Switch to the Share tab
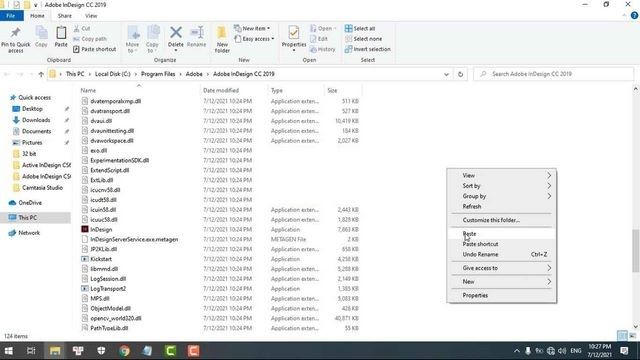 coord(64,16)
